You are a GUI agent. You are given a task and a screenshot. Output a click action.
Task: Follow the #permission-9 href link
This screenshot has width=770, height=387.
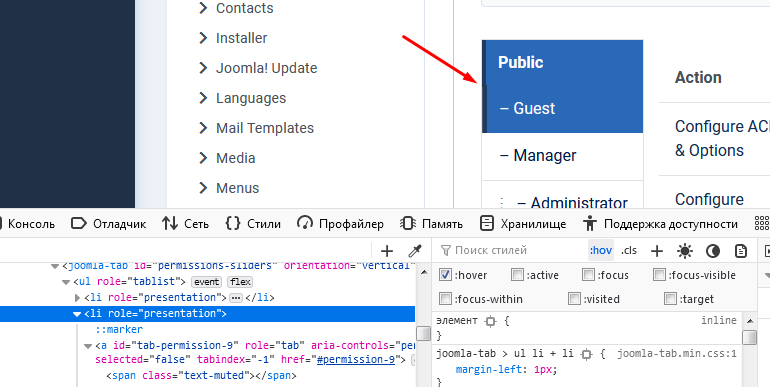[x=356, y=359]
